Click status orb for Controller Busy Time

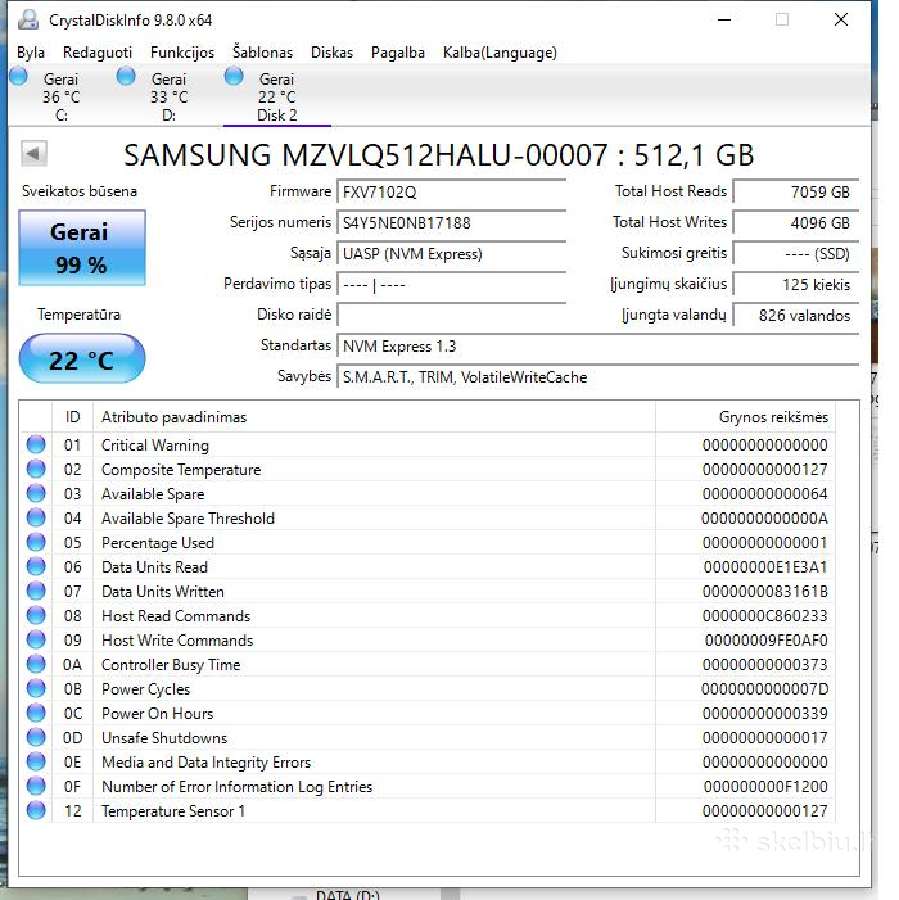tap(36, 664)
